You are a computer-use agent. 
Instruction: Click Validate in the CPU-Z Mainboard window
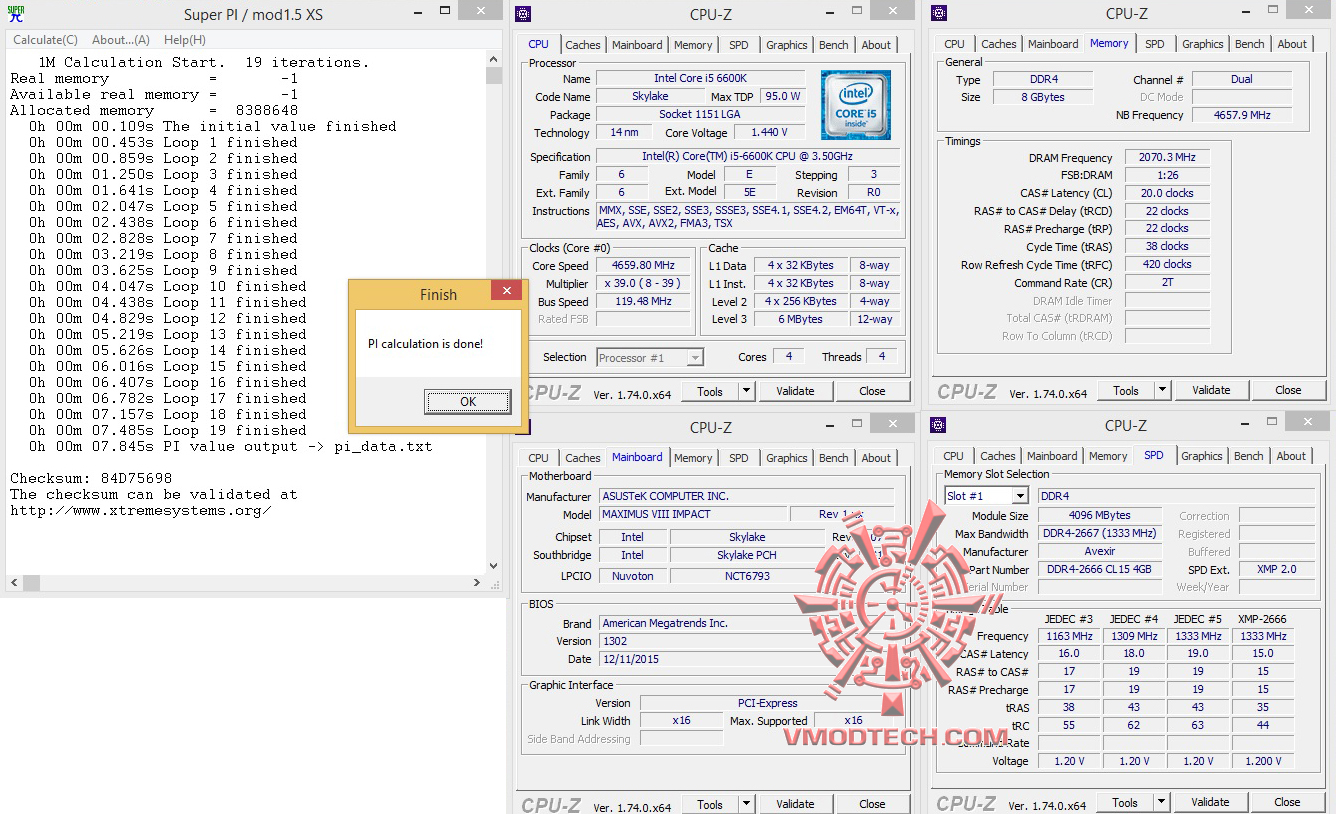coord(795,804)
